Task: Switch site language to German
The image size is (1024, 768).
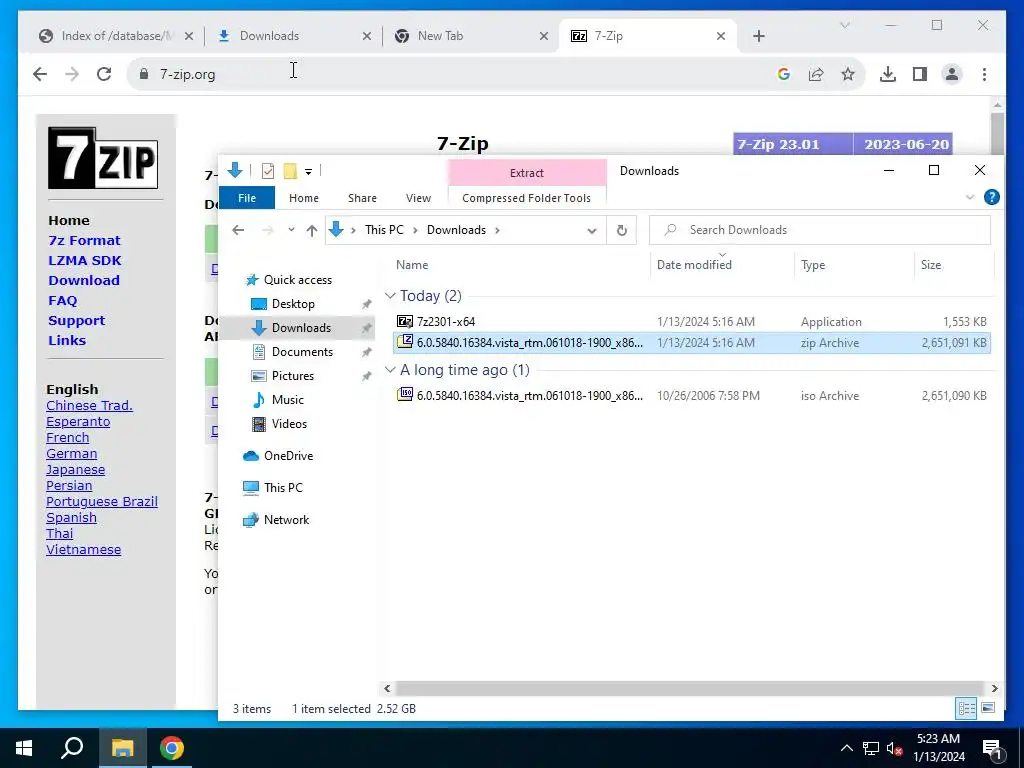Action: point(71,453)
